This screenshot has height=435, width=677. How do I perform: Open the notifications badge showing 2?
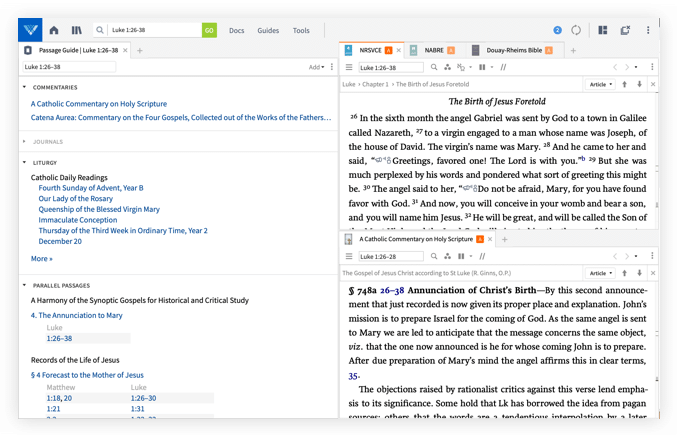click(557, 31)
